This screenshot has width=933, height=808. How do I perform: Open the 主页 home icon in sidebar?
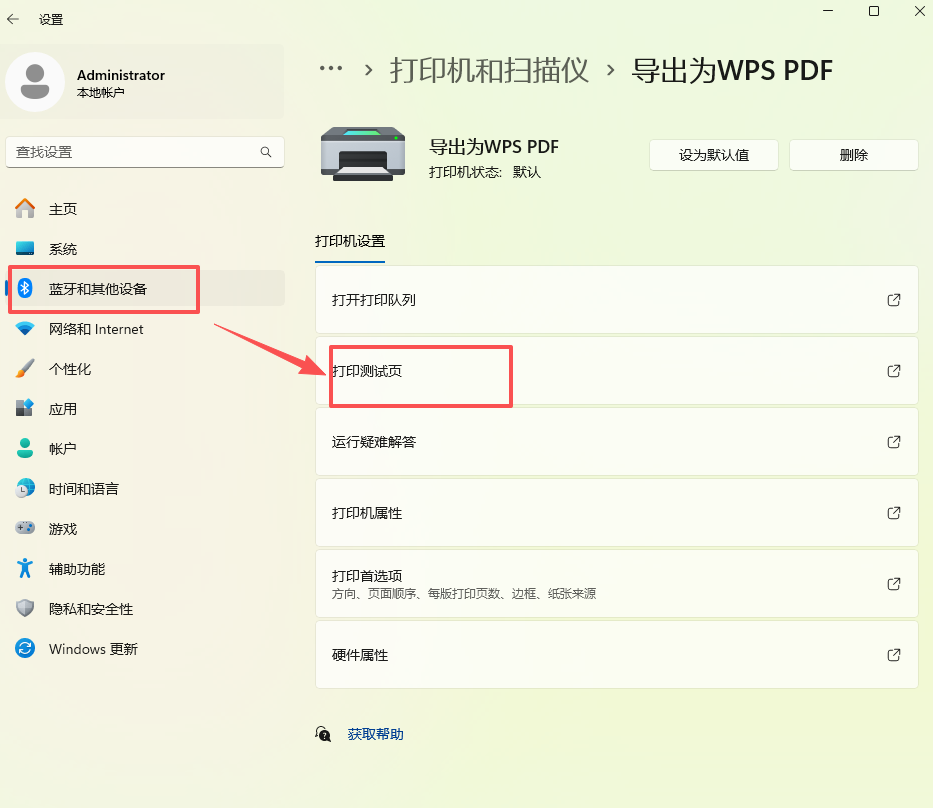click(x=23, y=208)
